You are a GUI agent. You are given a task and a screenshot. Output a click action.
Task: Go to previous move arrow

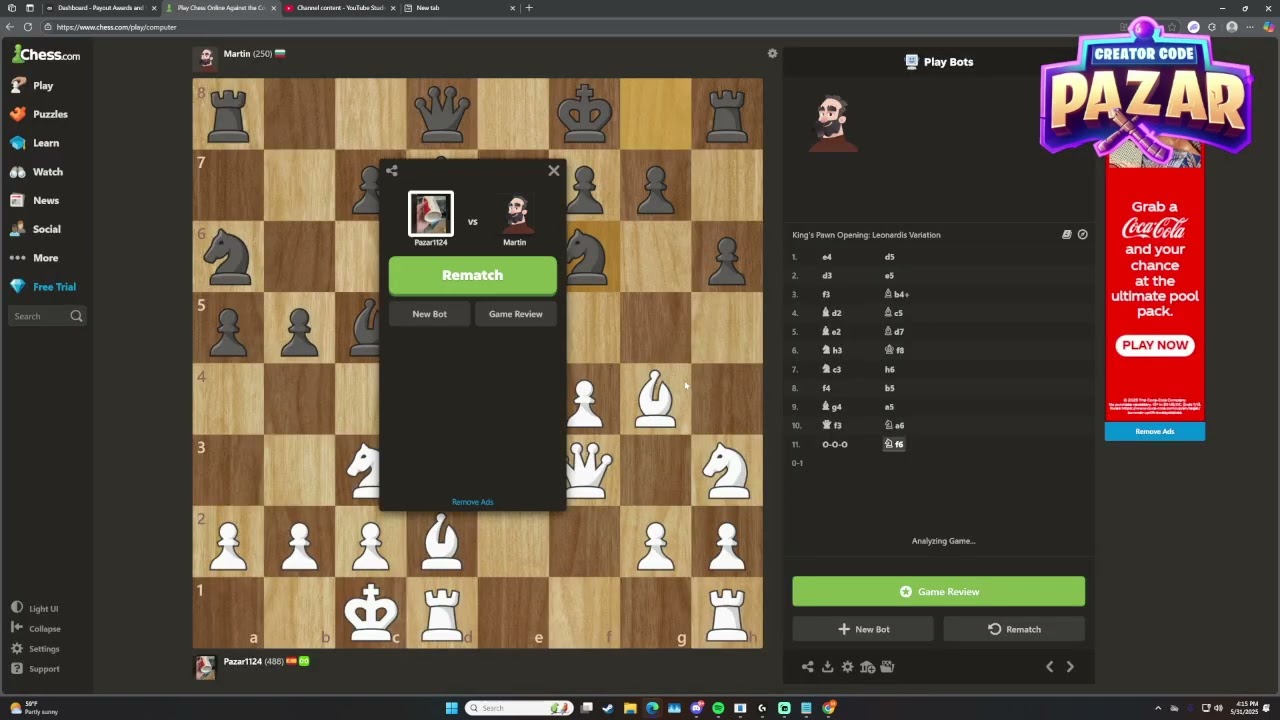point(1049,667)
